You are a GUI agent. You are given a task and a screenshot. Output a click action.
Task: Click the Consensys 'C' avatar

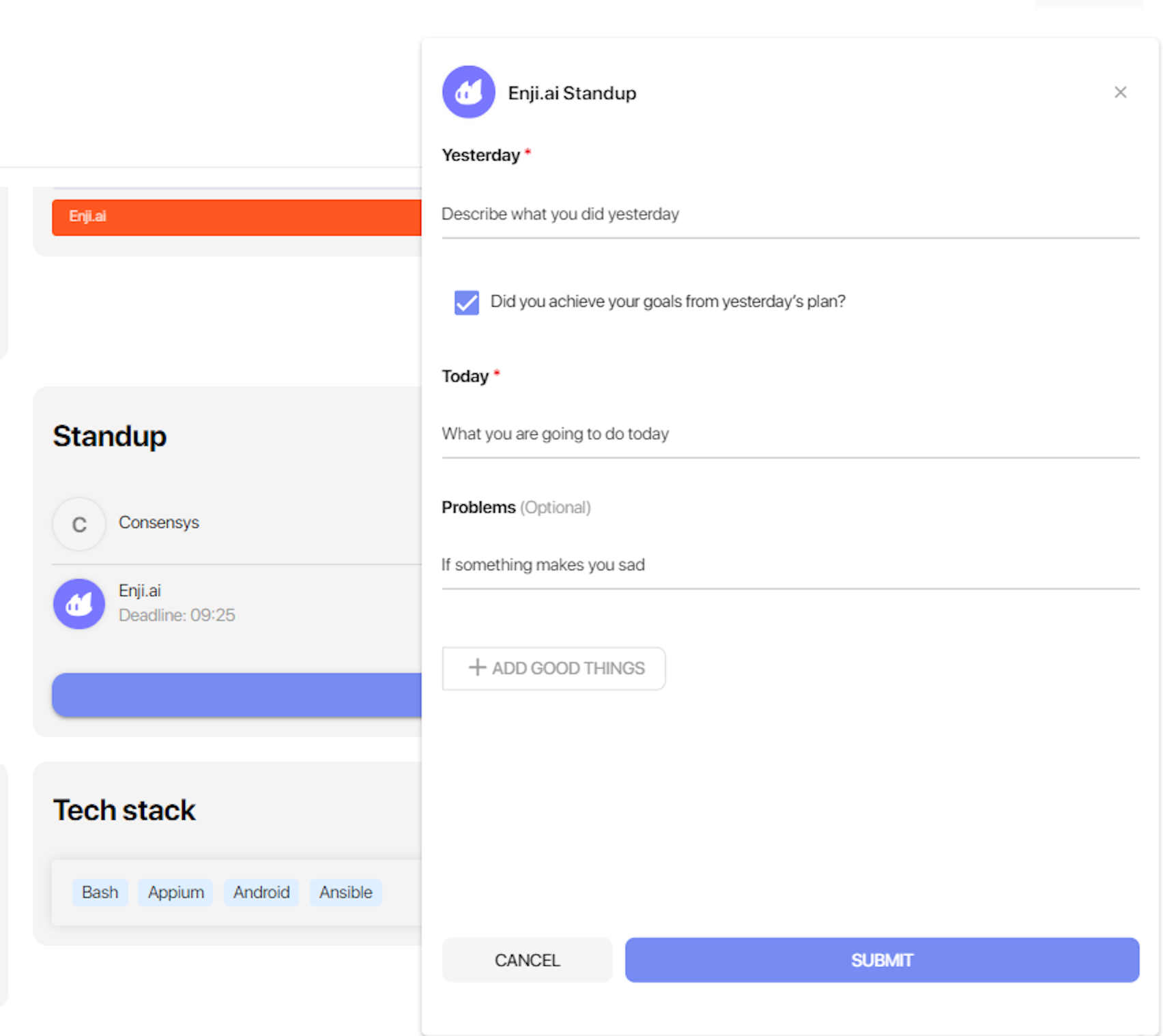(79, 524)
